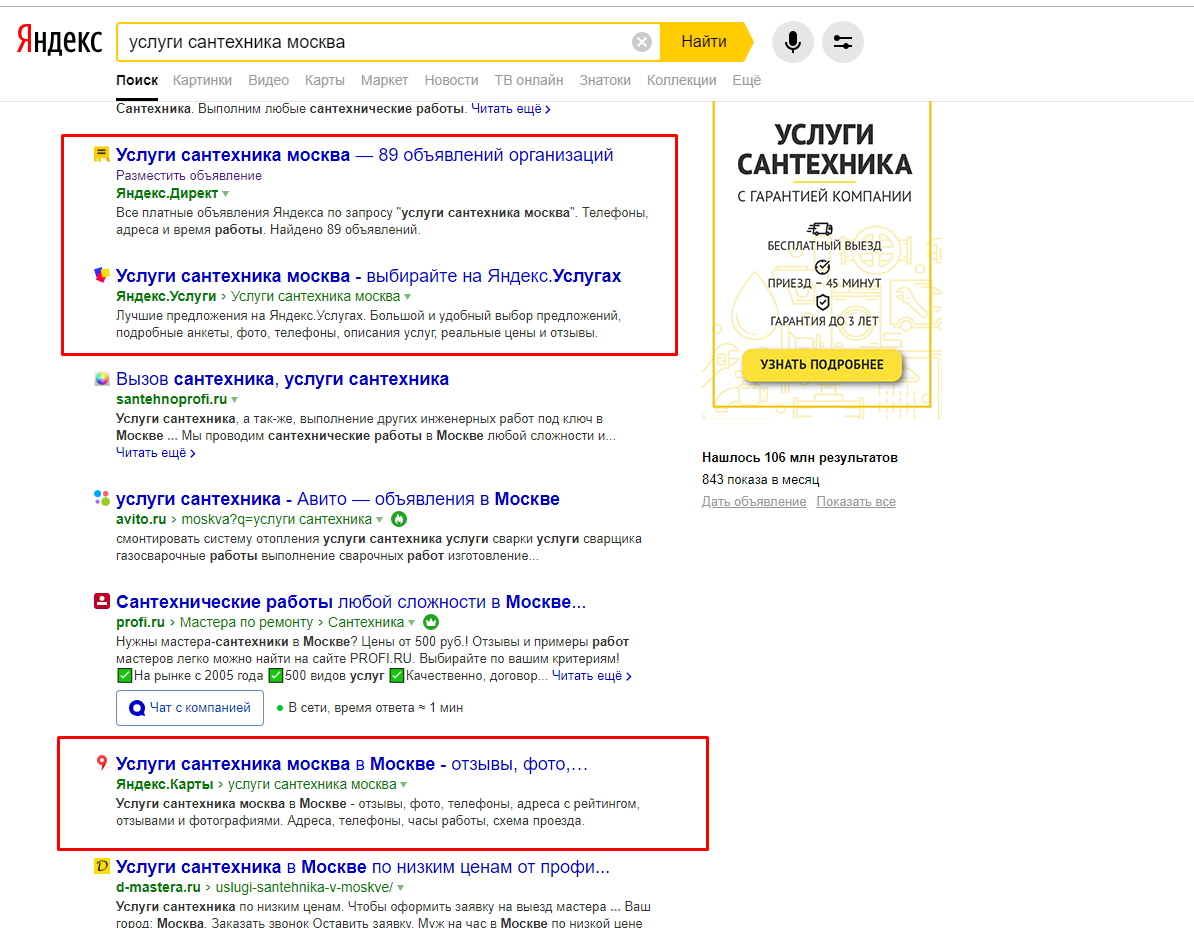Open 'Сантехнические работы любой сложности' result
This screenshot has height=928, width=1194.
click(x=351, y=601)
